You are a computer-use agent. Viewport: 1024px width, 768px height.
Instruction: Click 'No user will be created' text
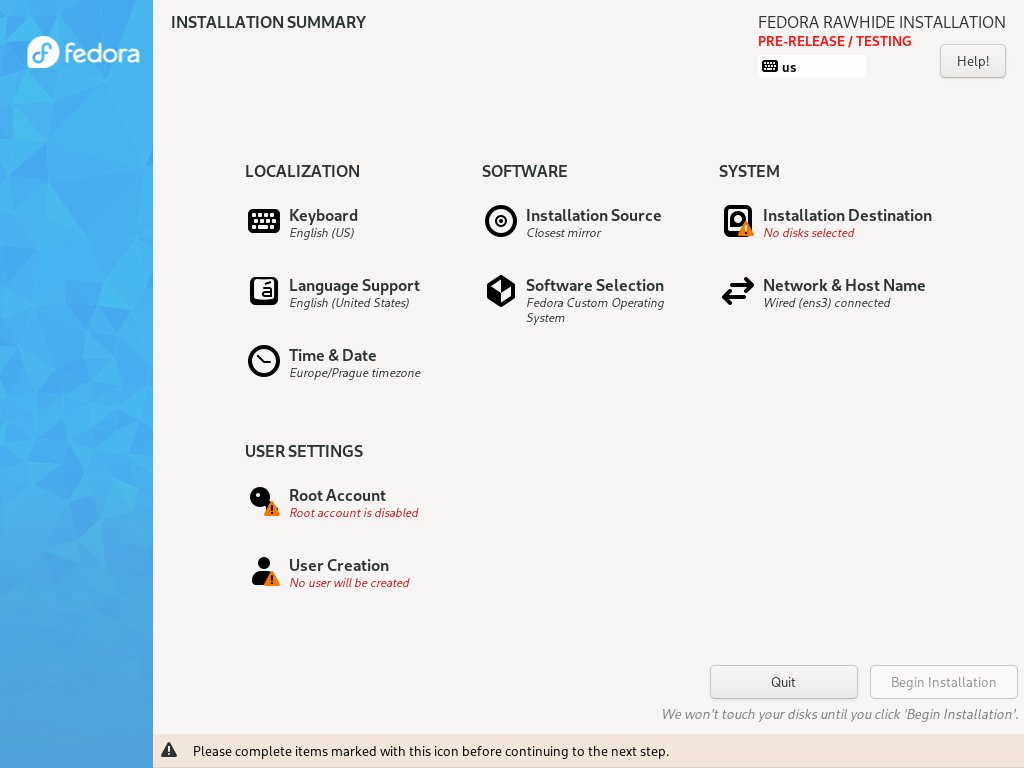[349, 583]
